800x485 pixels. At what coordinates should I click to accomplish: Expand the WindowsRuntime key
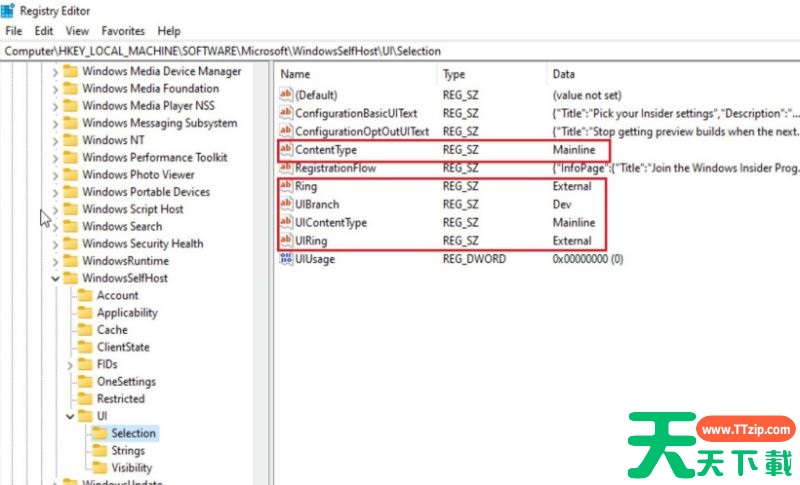55,262
